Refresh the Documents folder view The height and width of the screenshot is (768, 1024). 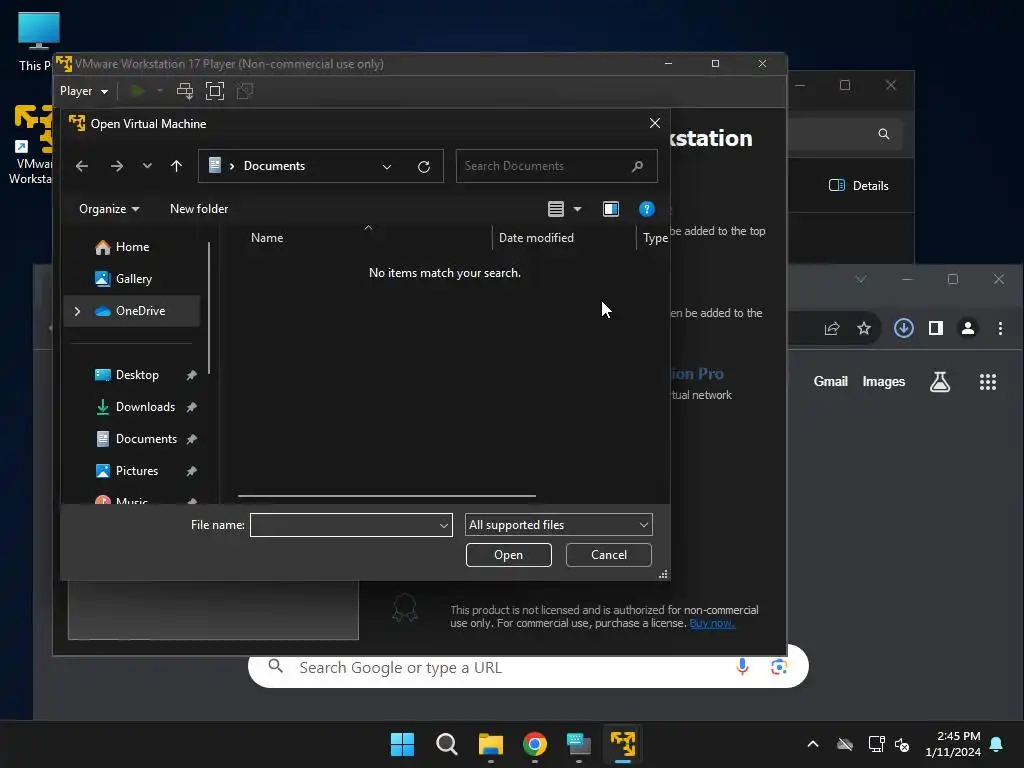(x=424, y=167)
